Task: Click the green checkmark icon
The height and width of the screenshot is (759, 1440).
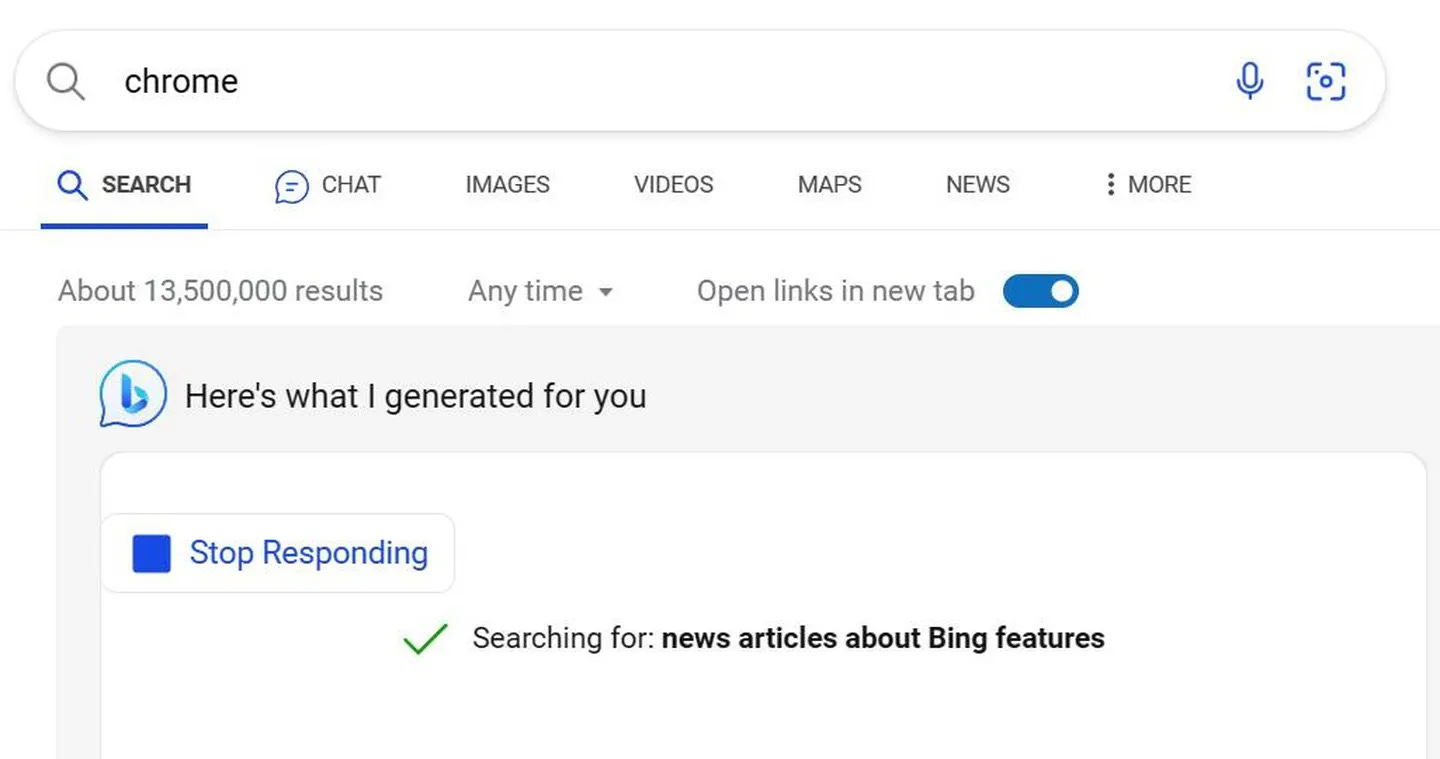Action: point(425,639)
